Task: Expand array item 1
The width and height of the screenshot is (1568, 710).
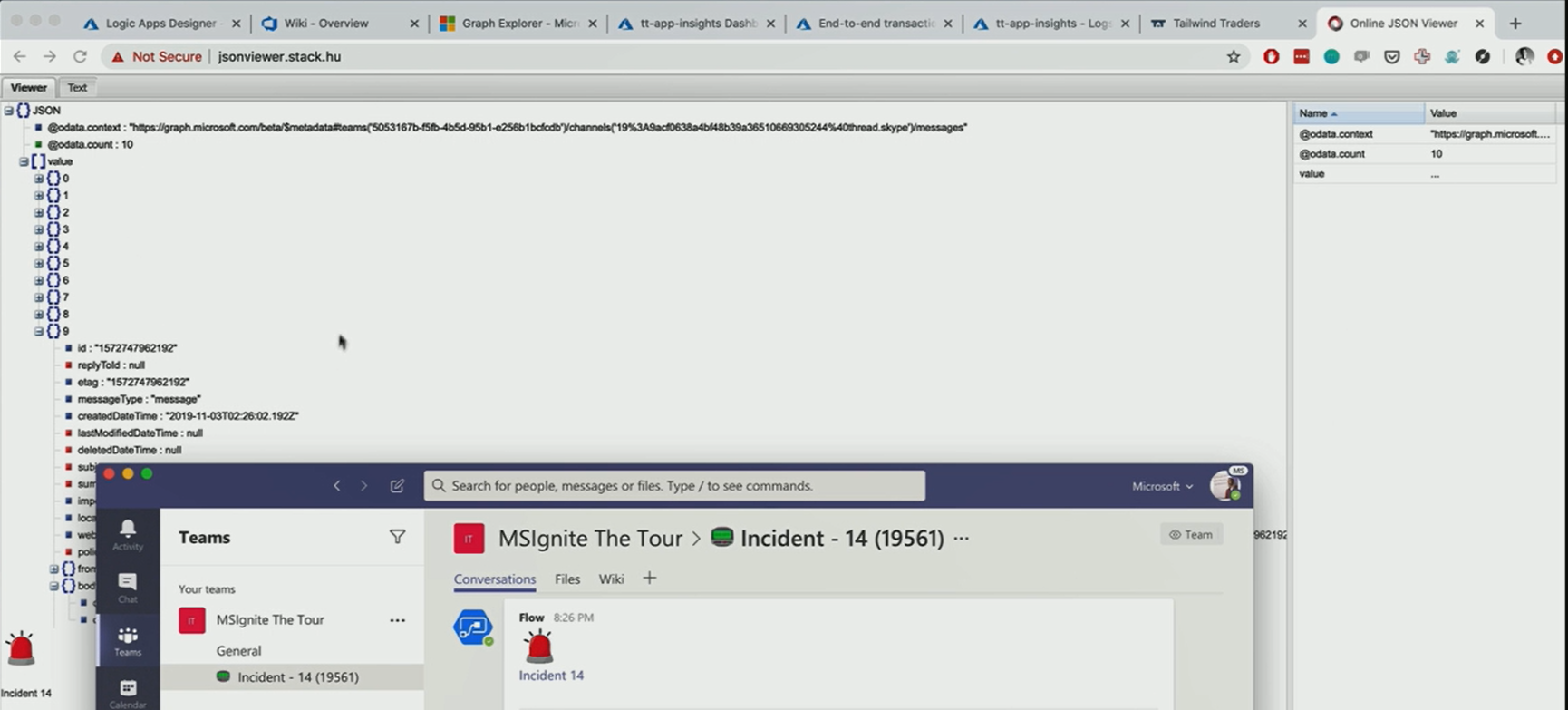Action: [39, 196]
